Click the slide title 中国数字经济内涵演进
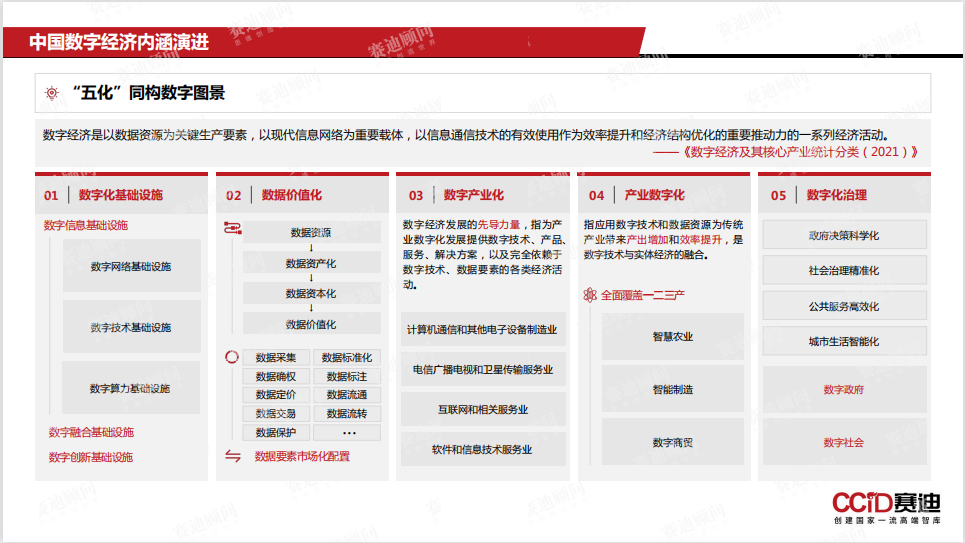This screenshot has width=965, height=543. point(120,42)
